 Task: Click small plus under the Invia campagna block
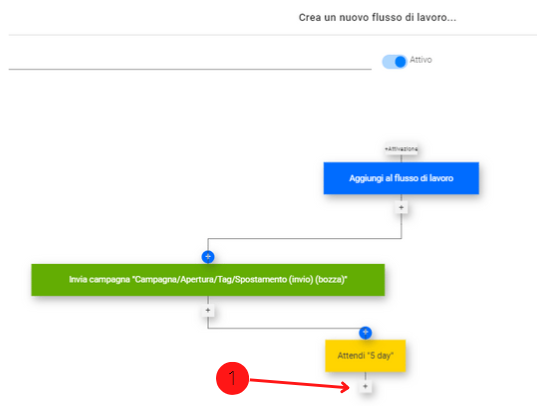tap(208, 310)
